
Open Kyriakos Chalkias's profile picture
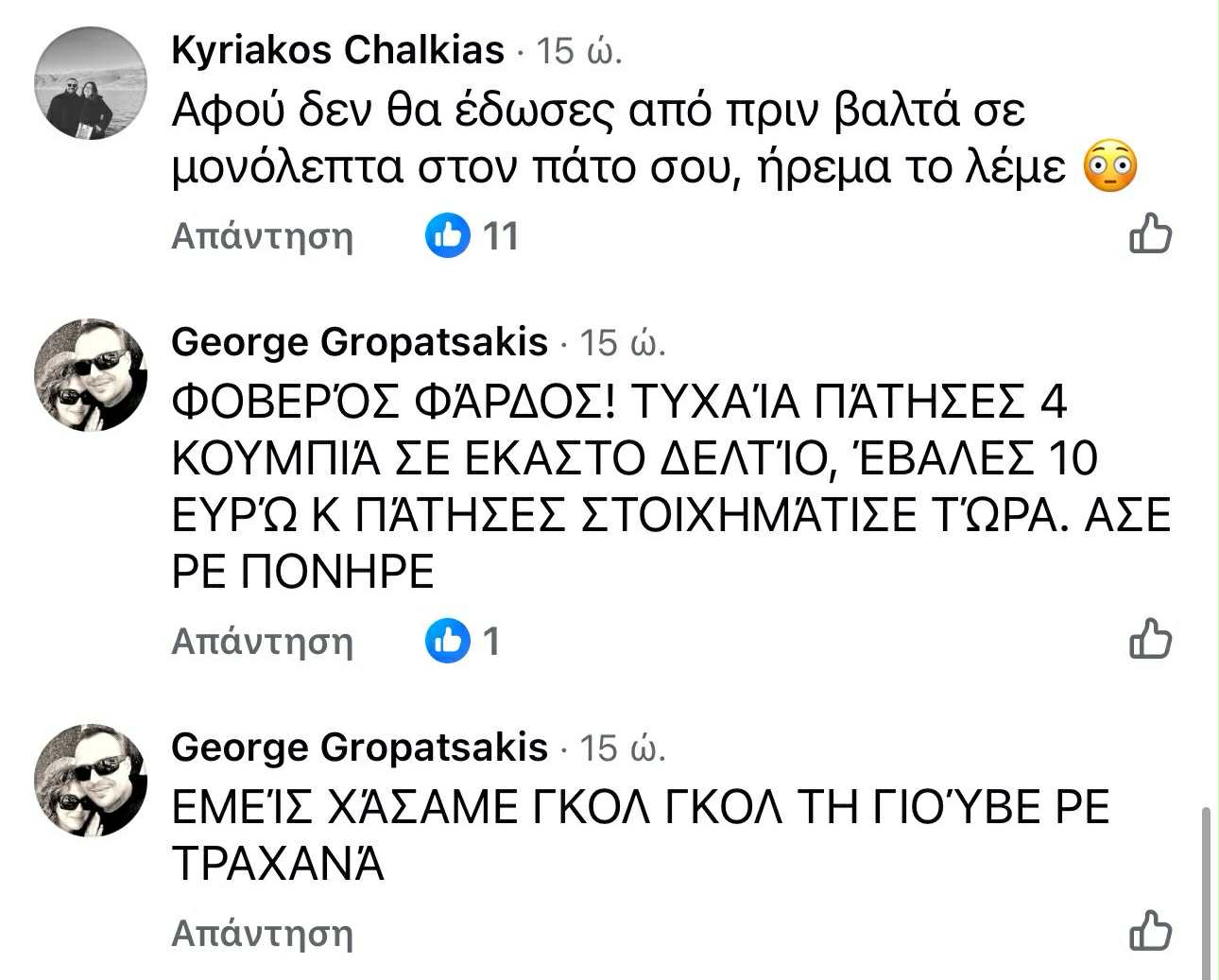tap(91, 83)
